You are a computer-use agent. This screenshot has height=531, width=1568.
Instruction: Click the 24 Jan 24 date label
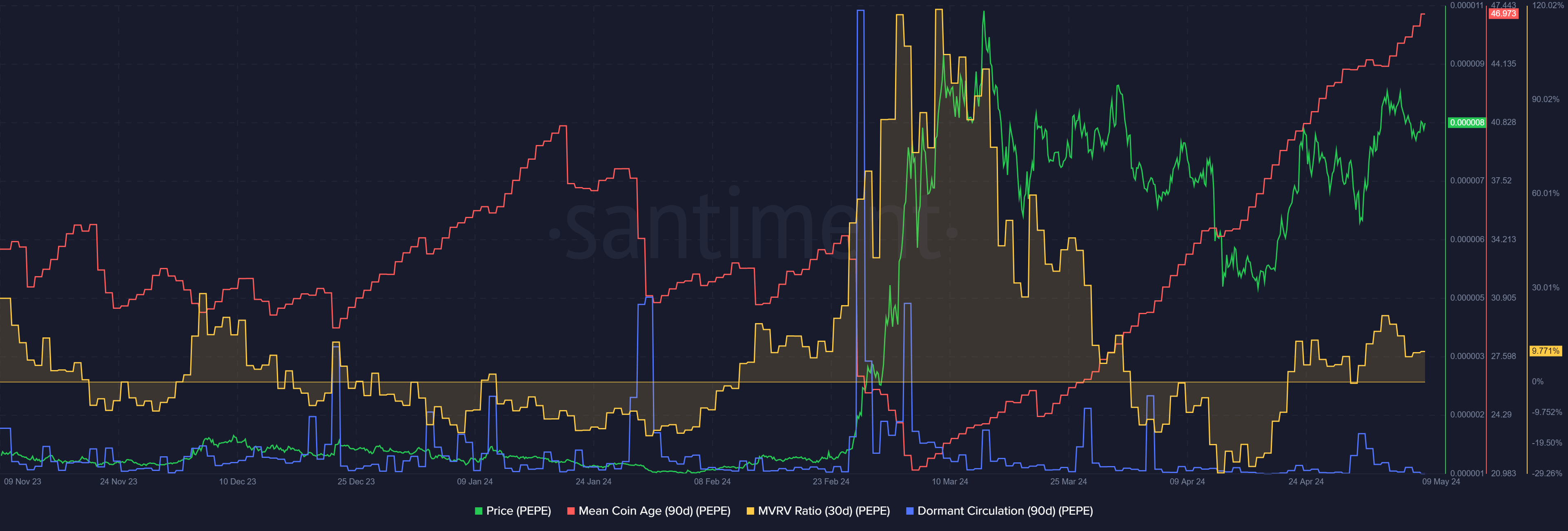(593, 482)
